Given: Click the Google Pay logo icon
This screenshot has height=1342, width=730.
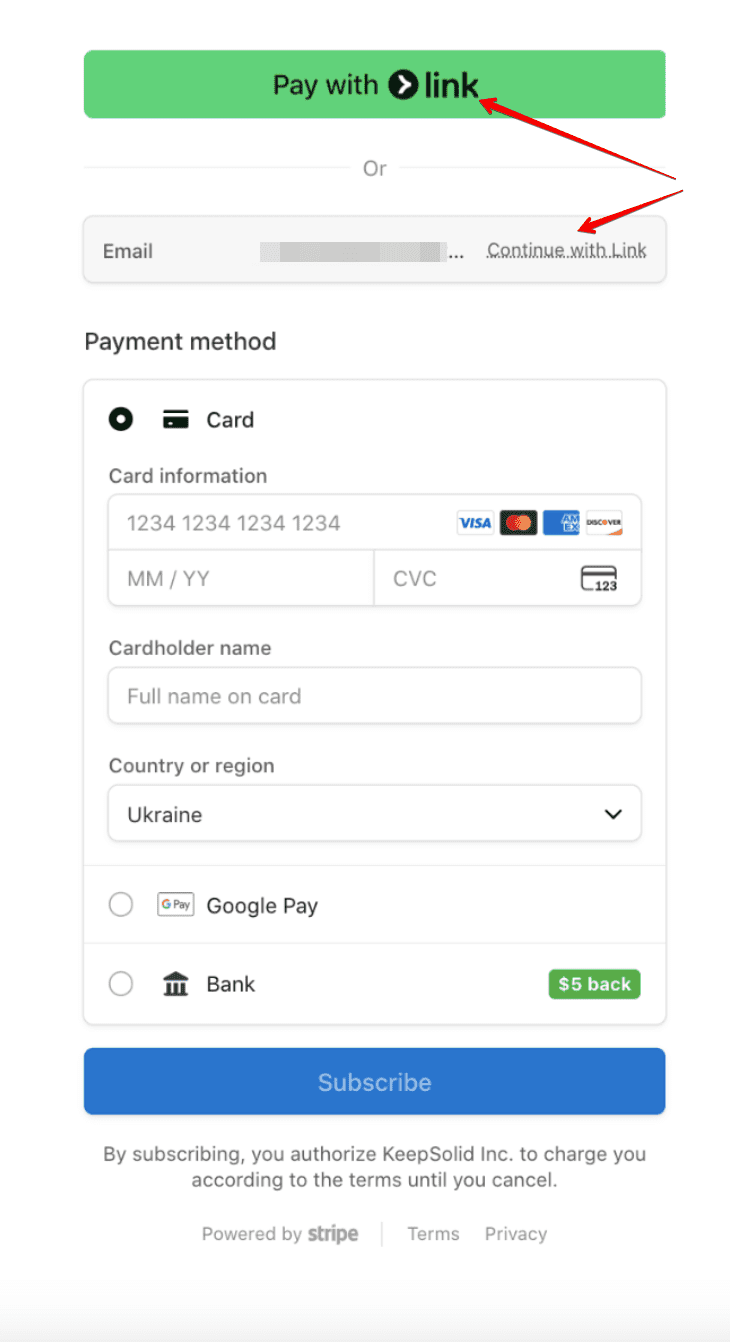Looking at the screenshot, I should (x=175, y=905).
